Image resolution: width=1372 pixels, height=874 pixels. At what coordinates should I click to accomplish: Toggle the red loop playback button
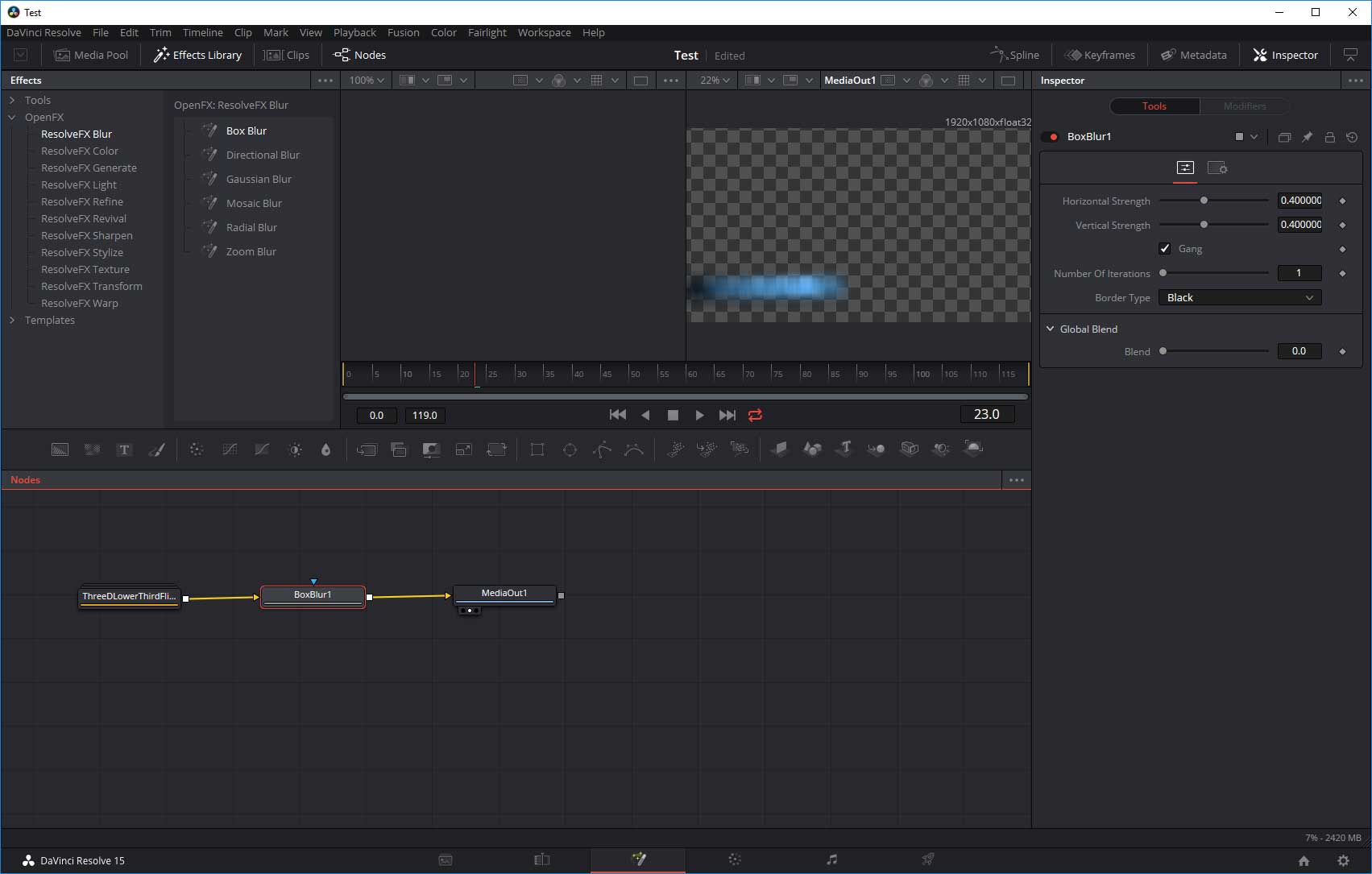[x=755, y=415]
